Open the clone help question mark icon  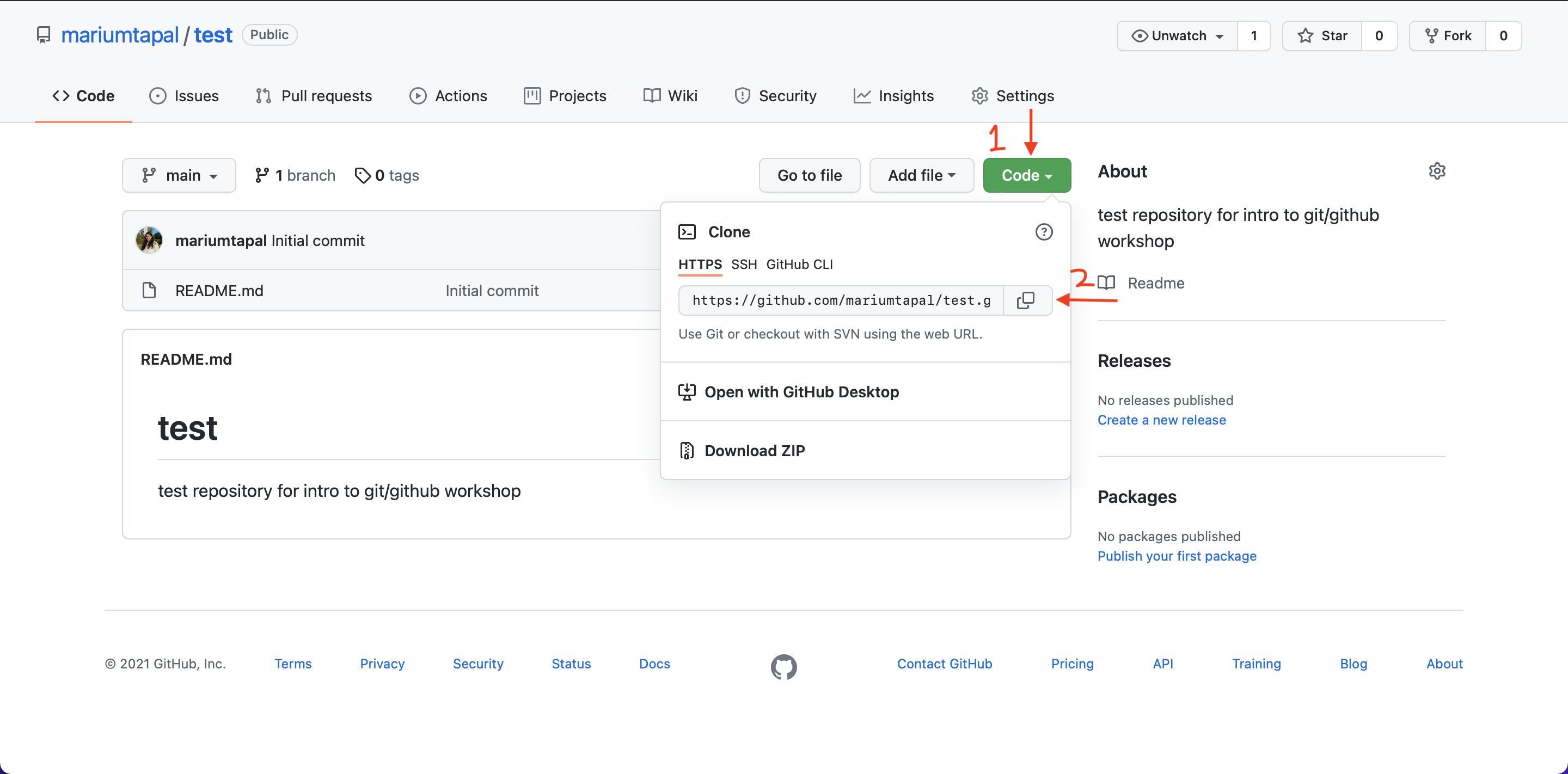[1044, 232]
